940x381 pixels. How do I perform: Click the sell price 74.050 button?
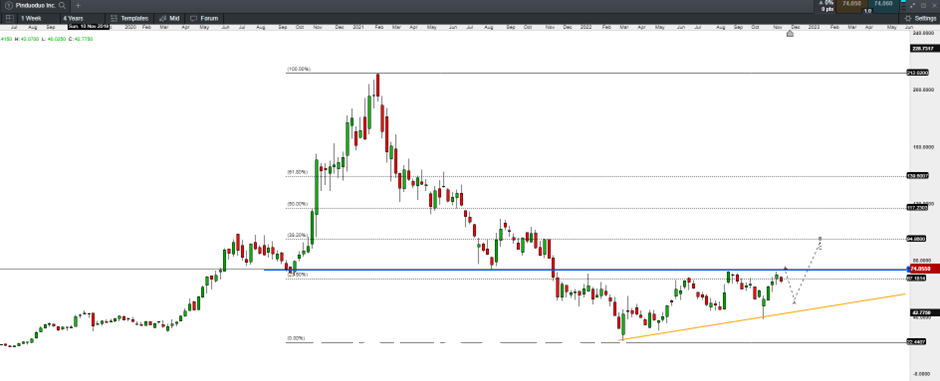(852, 6)
